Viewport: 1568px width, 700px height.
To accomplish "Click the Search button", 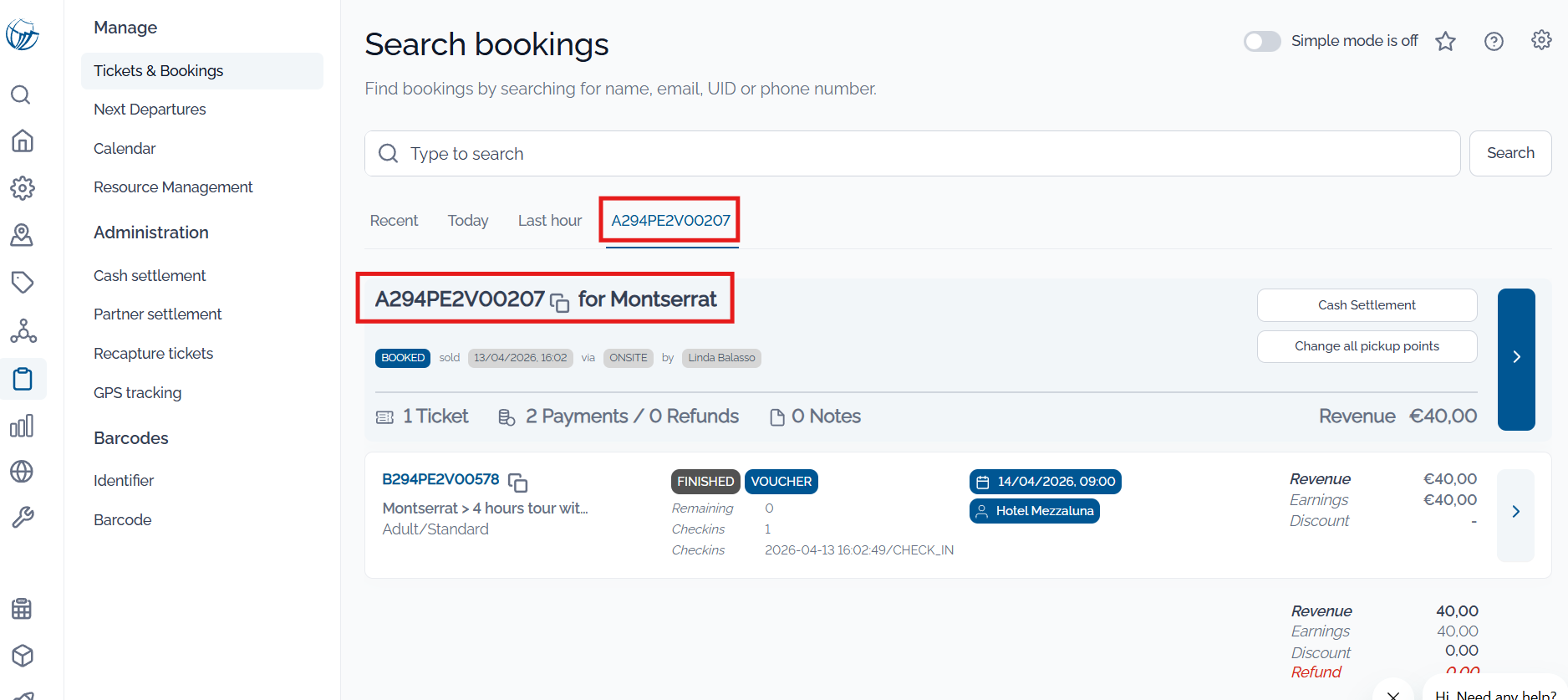I will coord(1510,153).
